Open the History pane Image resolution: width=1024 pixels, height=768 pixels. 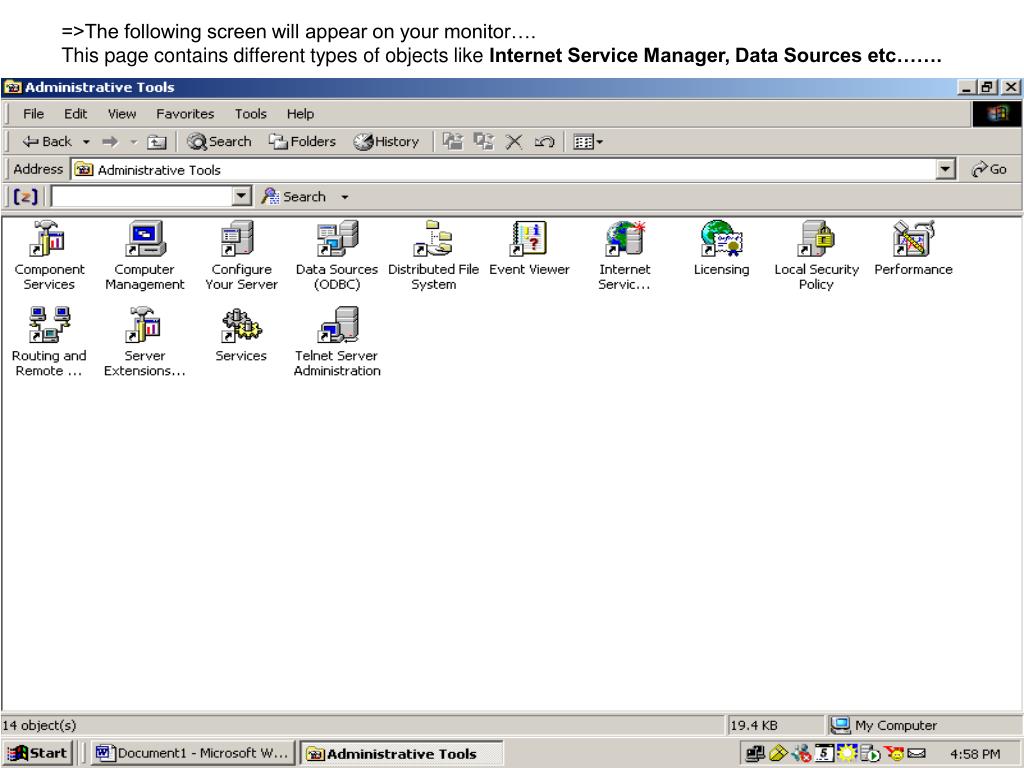(x=386, y=142)
